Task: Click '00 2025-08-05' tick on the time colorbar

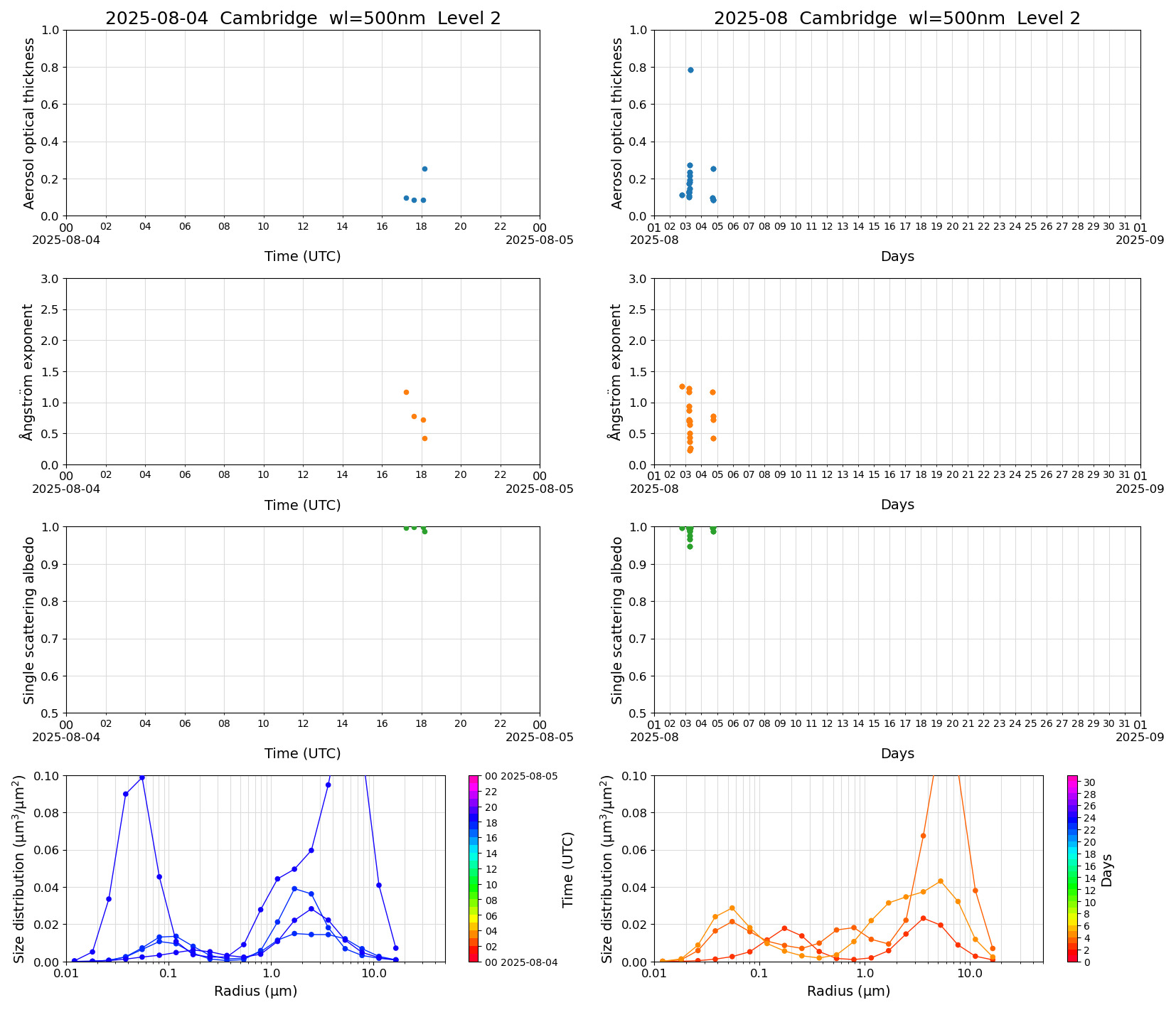Action: pos(521,776)
